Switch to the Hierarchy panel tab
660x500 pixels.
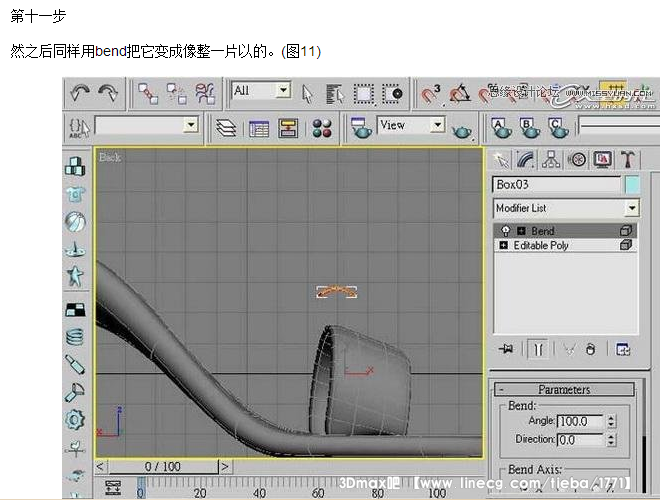click(x=551, y=160)
